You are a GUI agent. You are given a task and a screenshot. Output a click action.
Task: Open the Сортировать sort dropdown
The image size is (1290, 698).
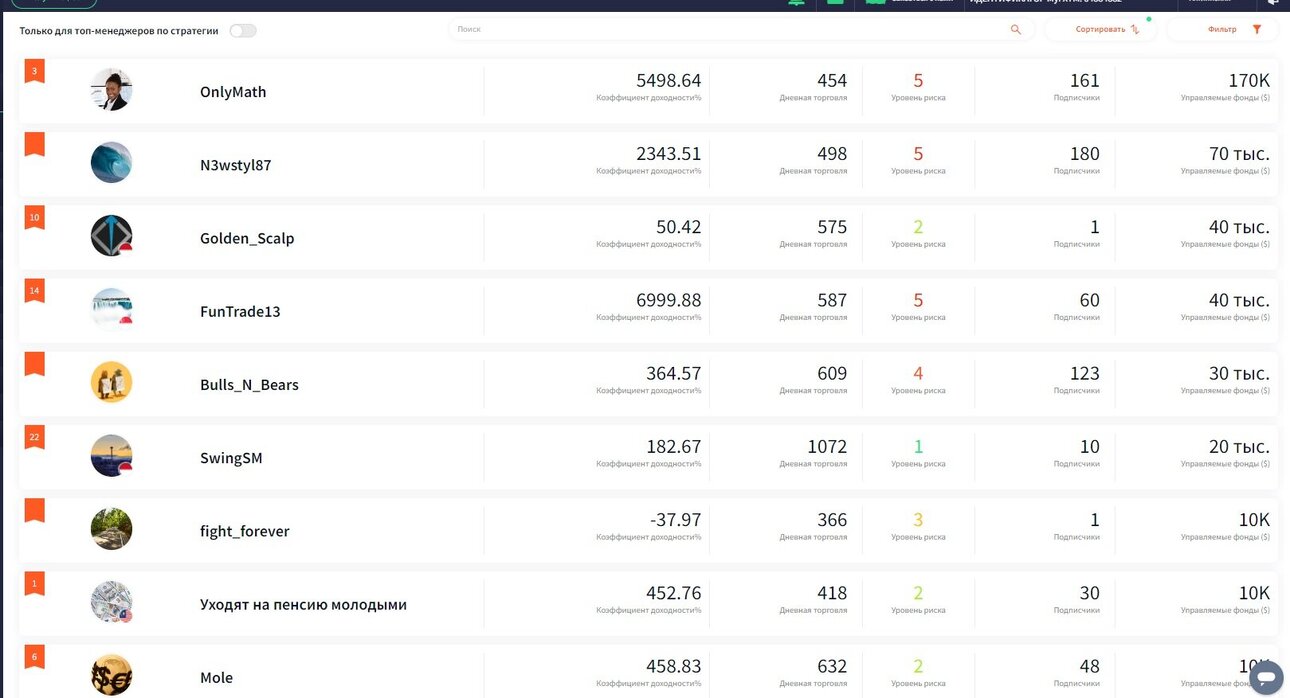1100,30
